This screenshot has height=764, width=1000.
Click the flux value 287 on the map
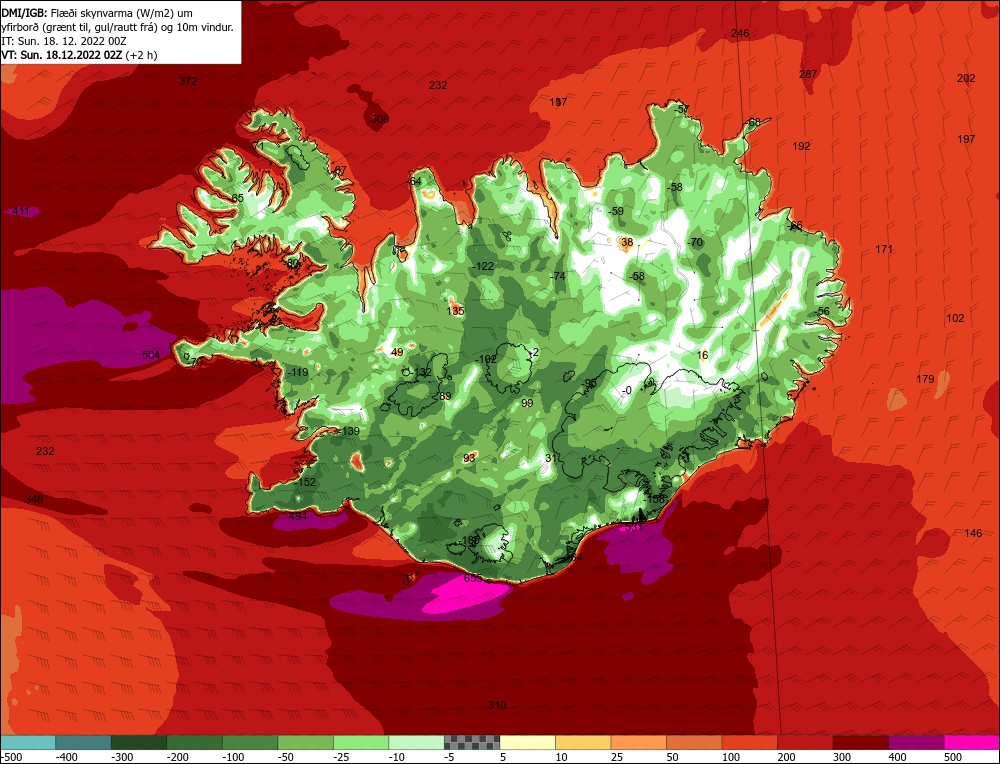pyautogui.click(x=807, y=74)
